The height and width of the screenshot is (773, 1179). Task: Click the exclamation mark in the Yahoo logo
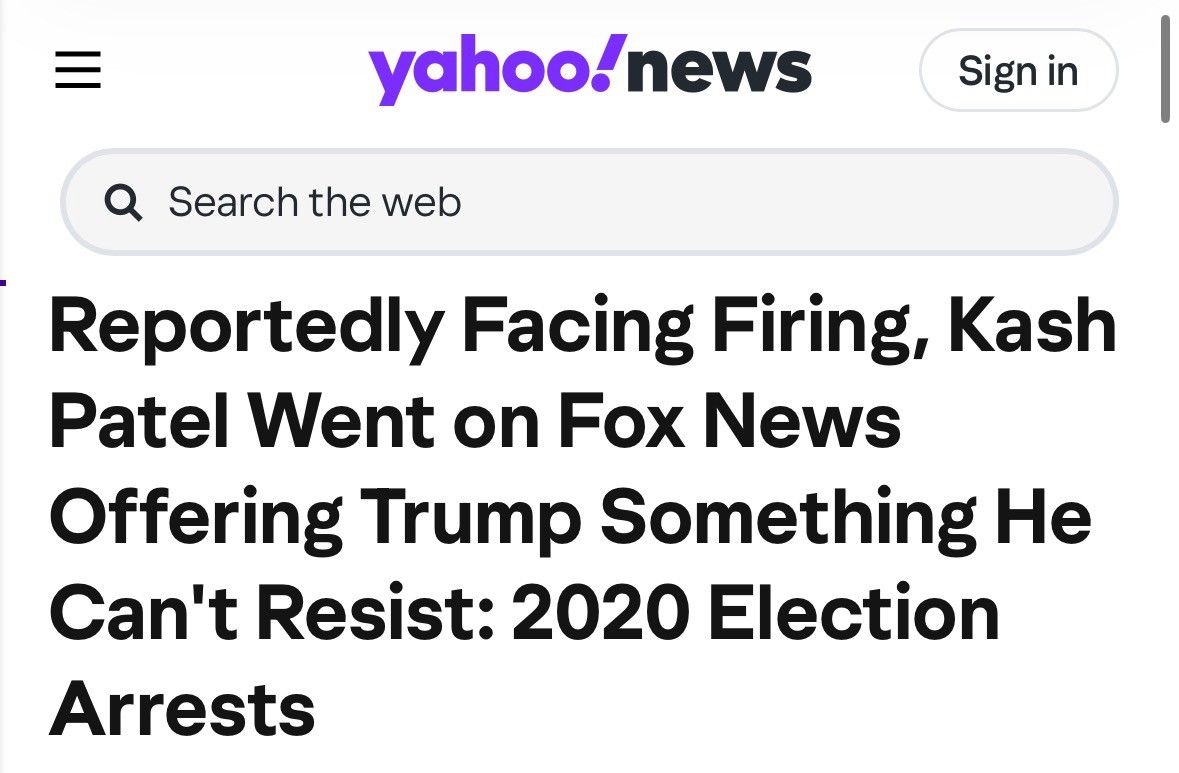point(613,62)
